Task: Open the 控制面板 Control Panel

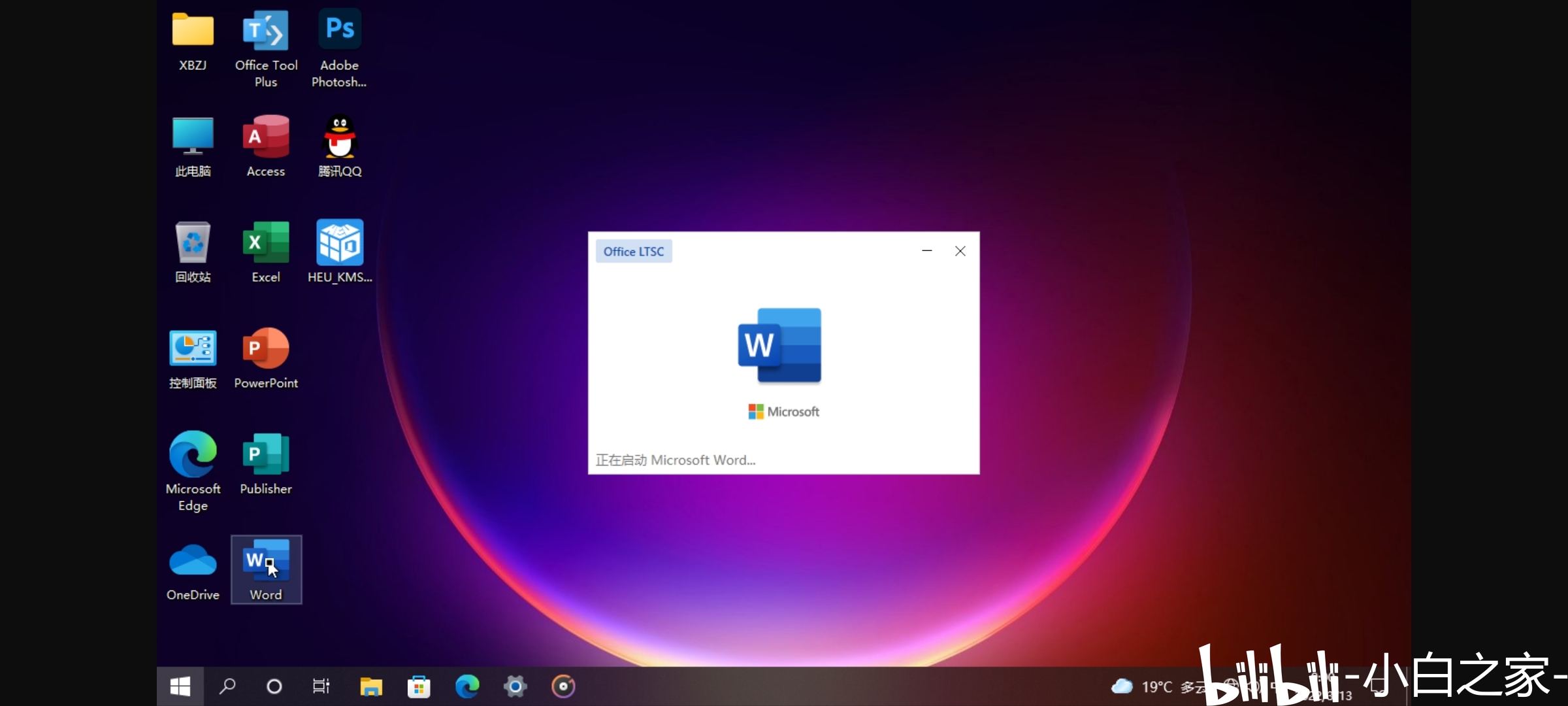Action: [x=192, y=348]
